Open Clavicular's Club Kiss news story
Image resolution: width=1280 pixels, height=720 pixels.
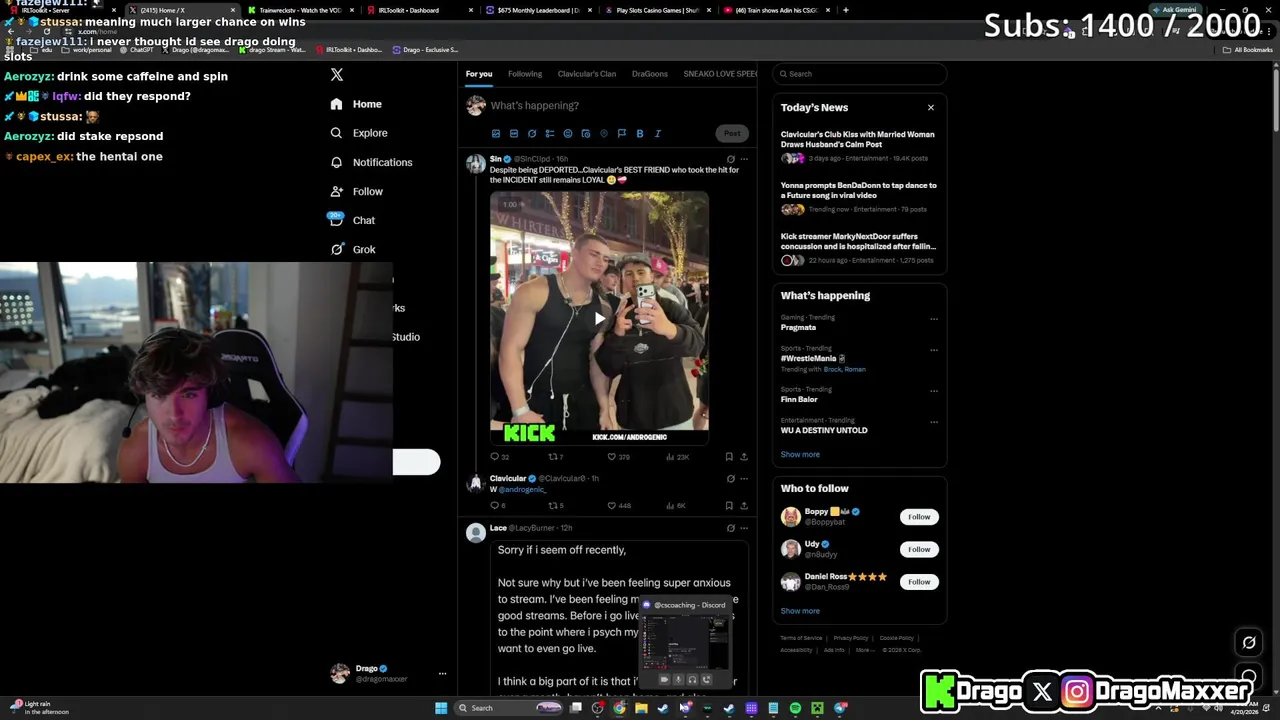tap(858, 139)
